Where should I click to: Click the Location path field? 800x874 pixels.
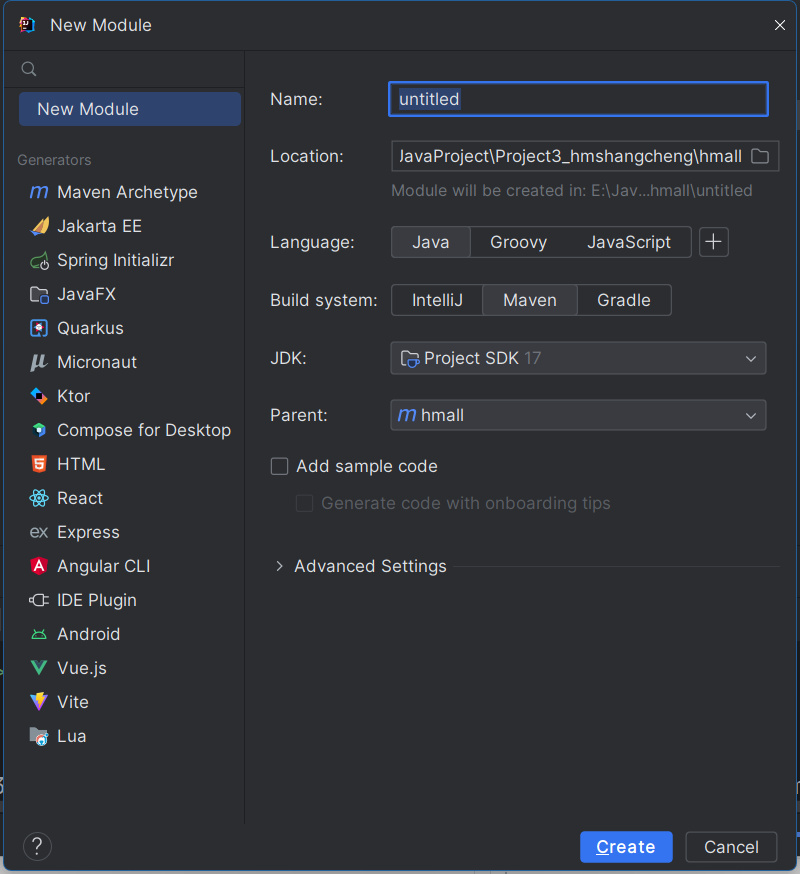(570, 156)
